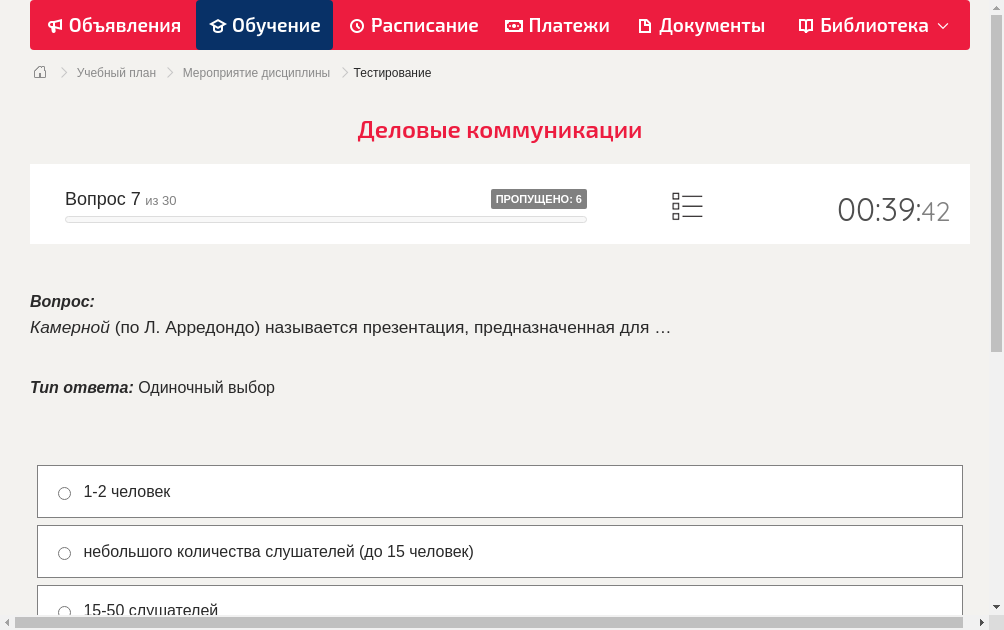The image size is (1004, 630).
Task: Click the payment card icon near Платежи
Action: click(x=512, y=25)
